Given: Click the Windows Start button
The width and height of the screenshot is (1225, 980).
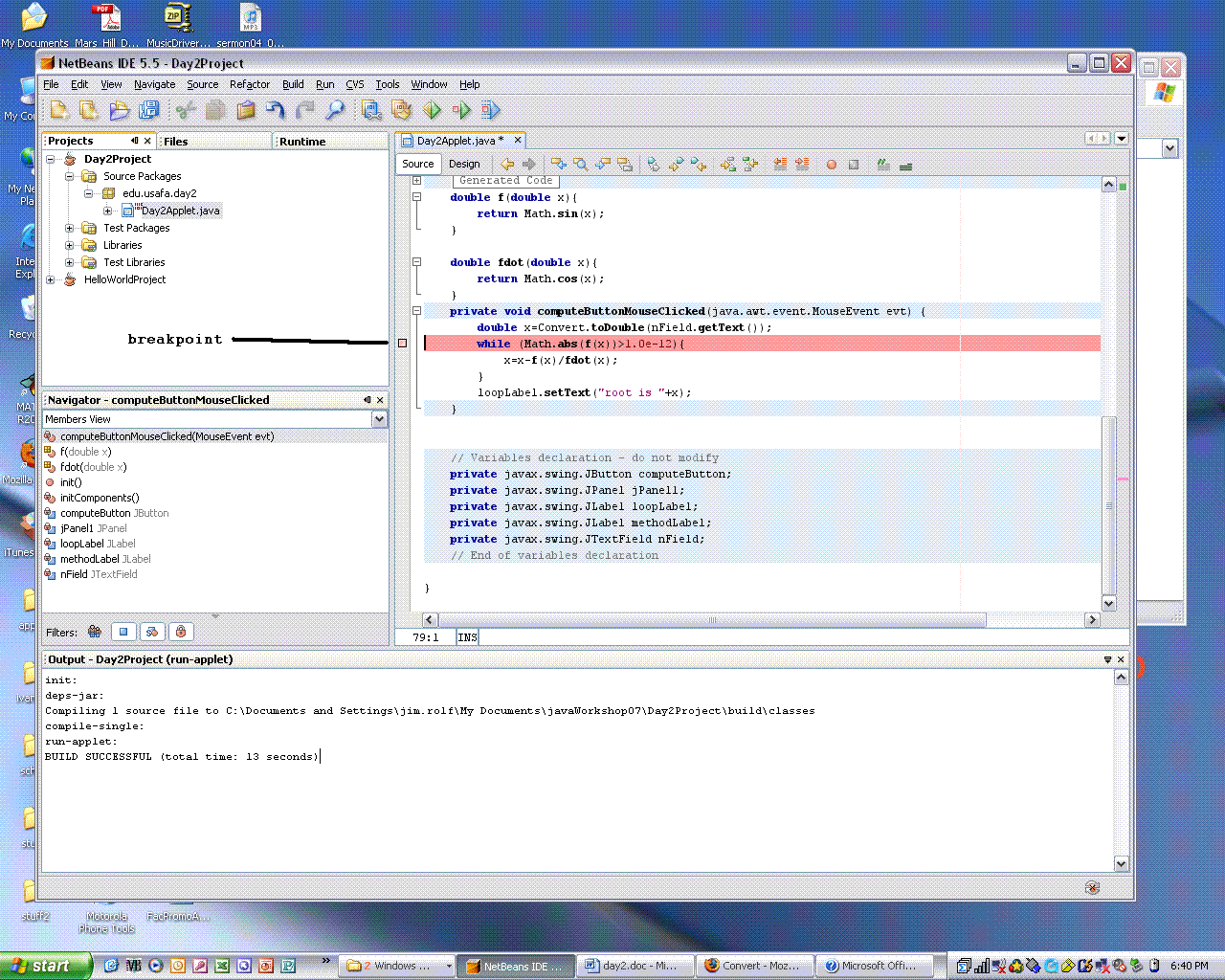Looking at the screenshot, I should 46,966.
